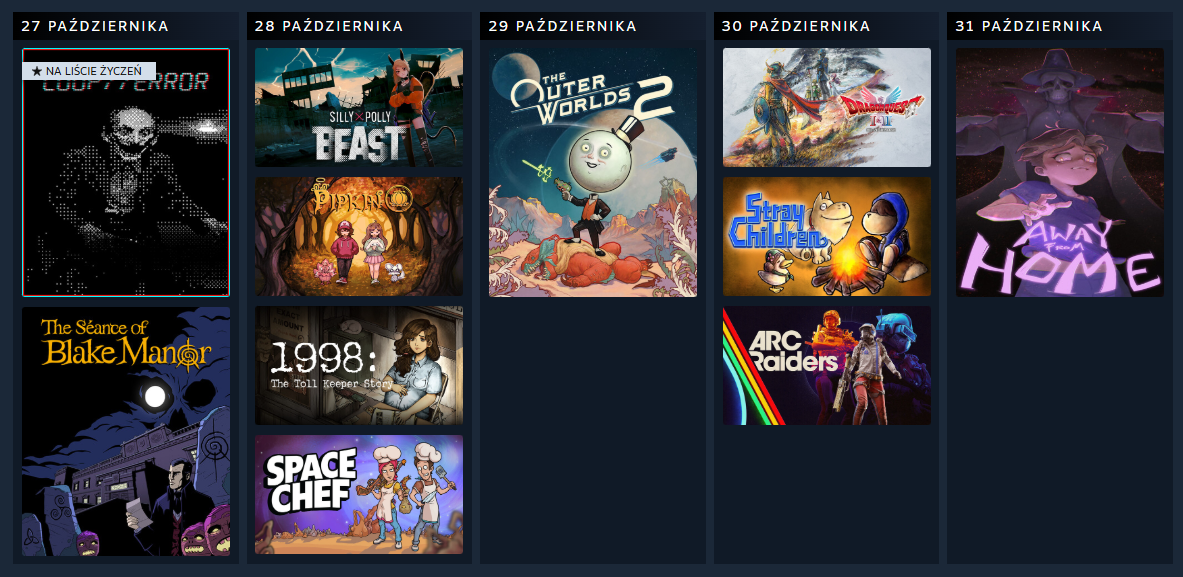This screenshot has width=1183, height=577.
Task: Select the Stray Children game thumbnail
Action: (x=827, y=236)
